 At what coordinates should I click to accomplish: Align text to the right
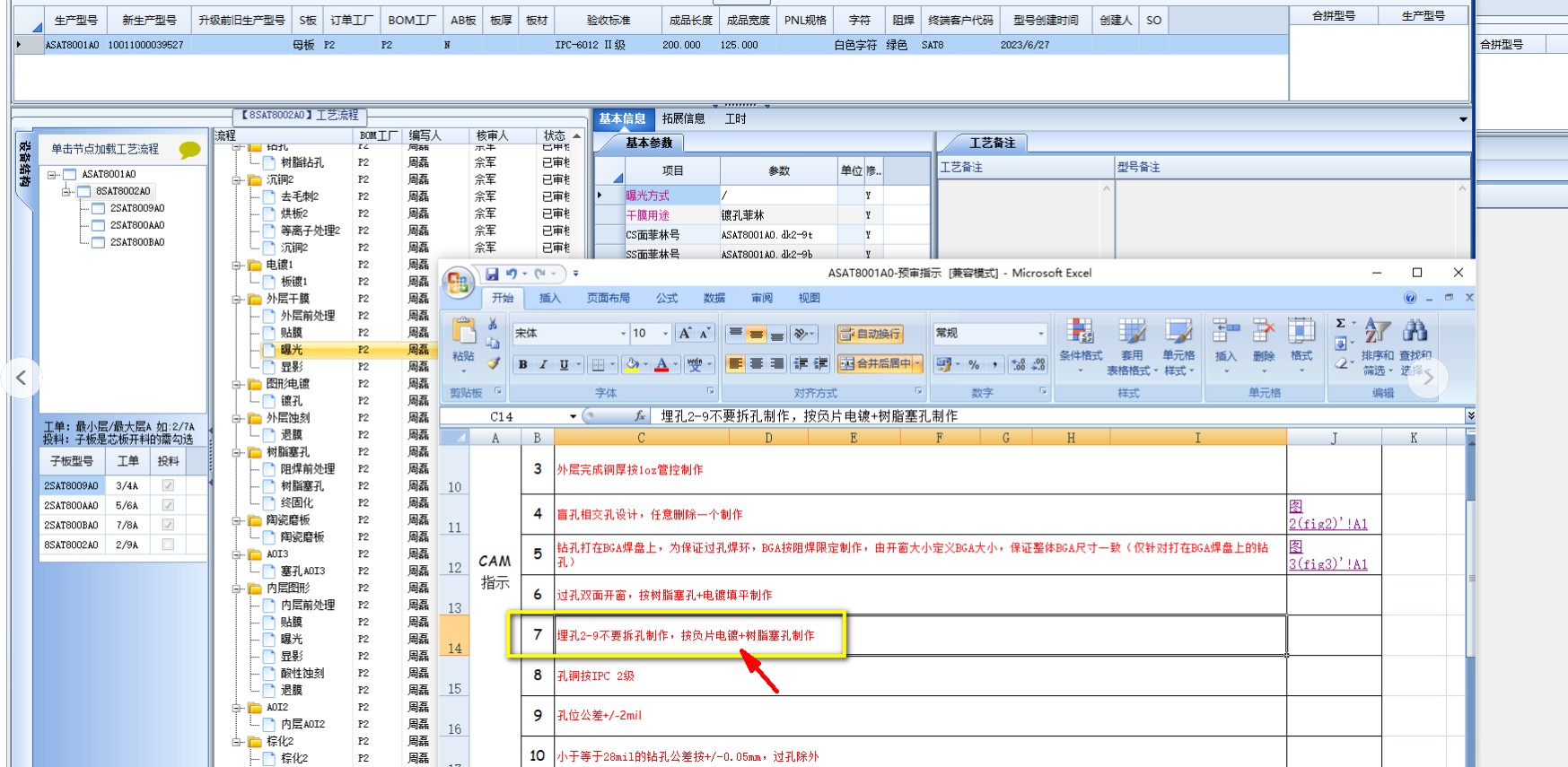[777, 363]
